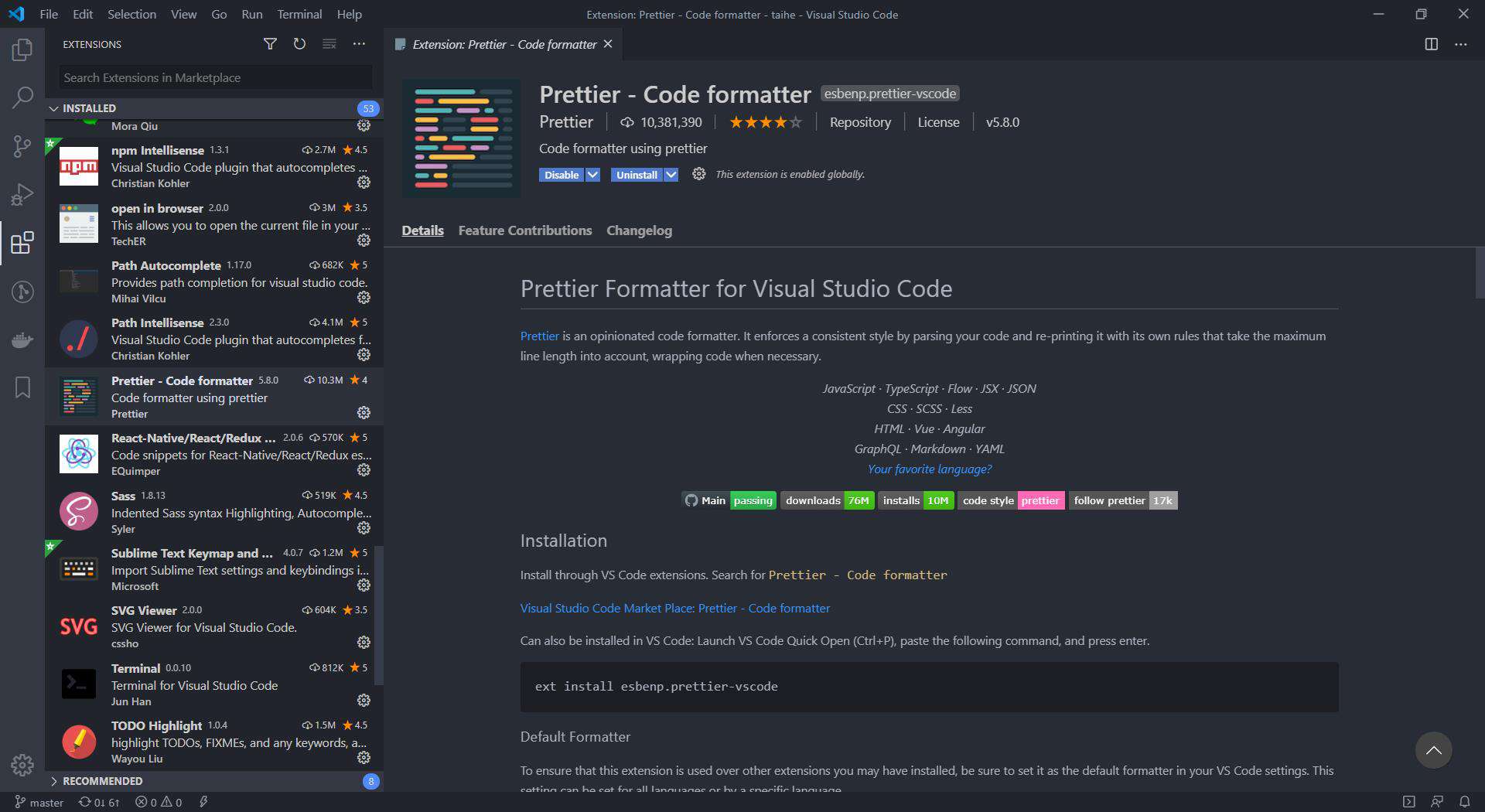Open manage gear beside Uninstall button
1485x812 pixels.
pos(698,174)
